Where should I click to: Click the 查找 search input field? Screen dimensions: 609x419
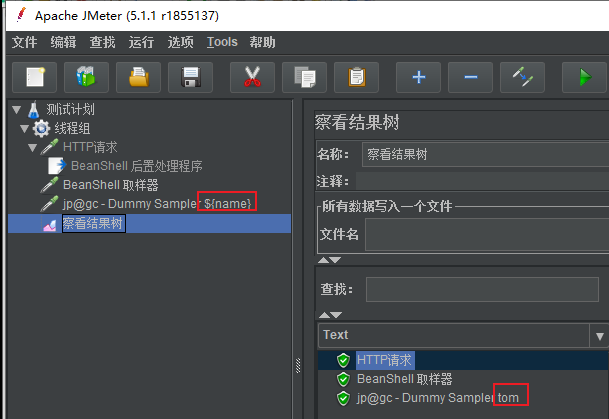482,289
